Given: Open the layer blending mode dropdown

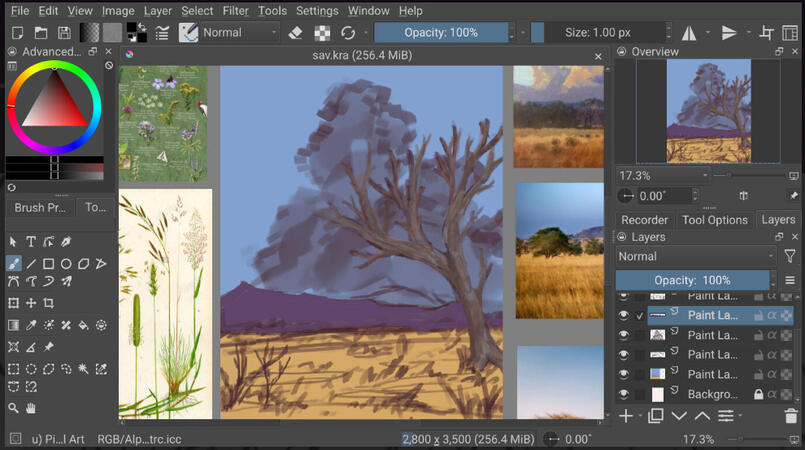Looking at the screenshot, I should pos(696,257).
